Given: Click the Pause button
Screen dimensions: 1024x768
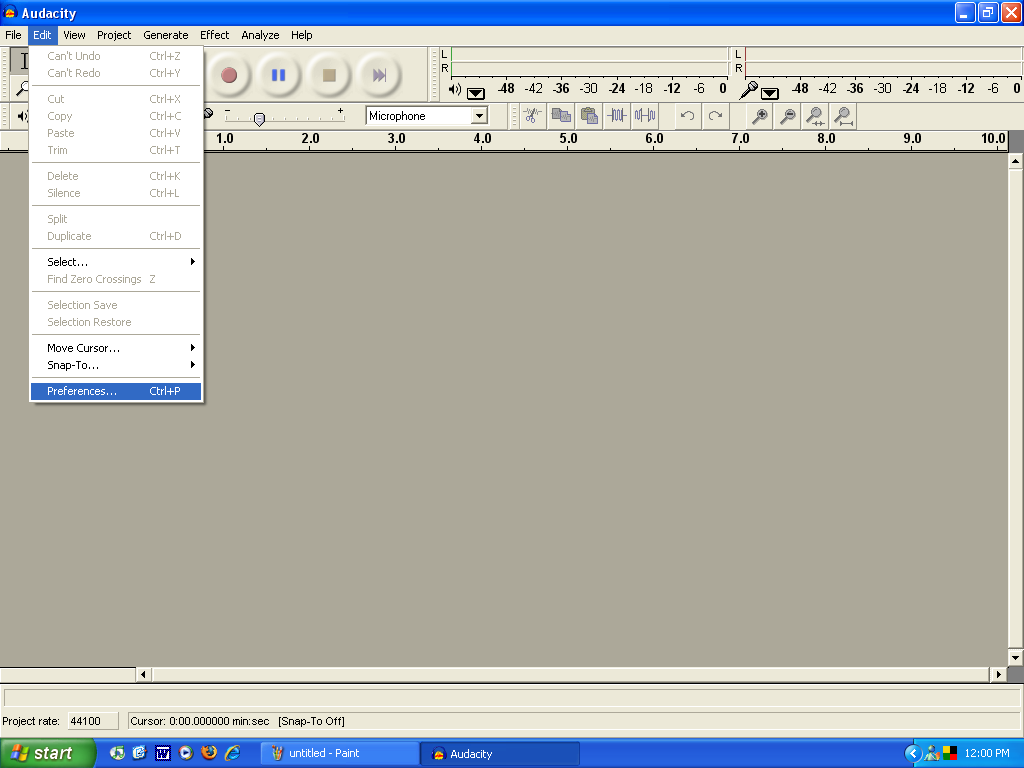Looking at the screenshot, I should [x=278, y=75].
